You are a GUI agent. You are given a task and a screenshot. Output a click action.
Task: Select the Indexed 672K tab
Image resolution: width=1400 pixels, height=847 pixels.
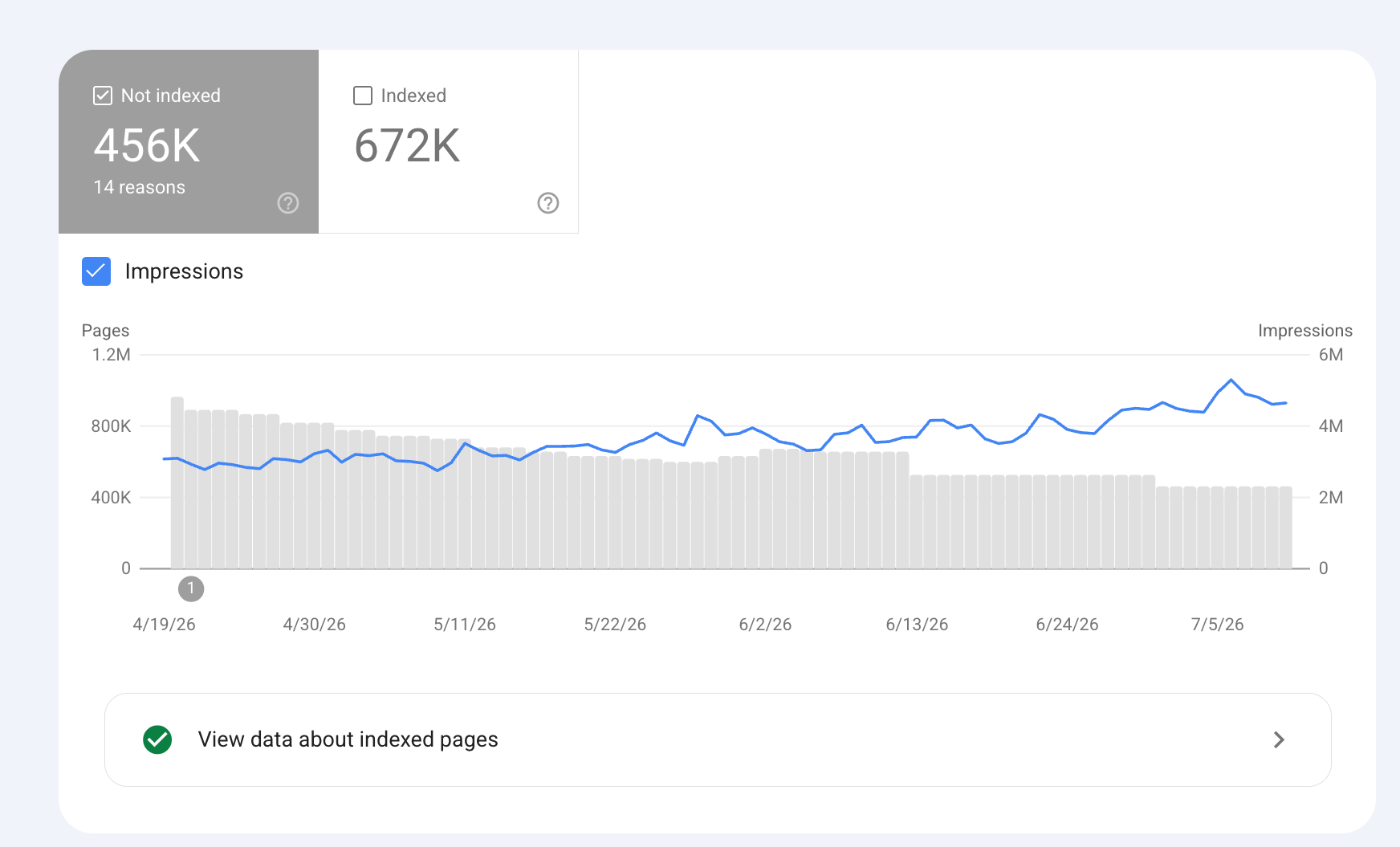[449, 141]
